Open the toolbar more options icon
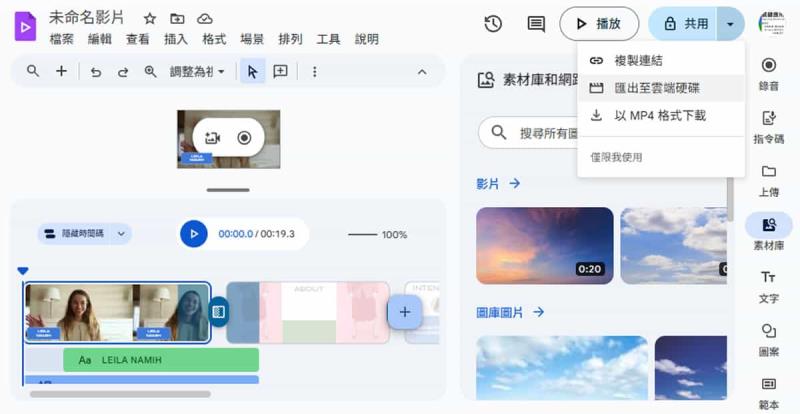The width and height of the screenshot is (800, 414). [x=314, y=72]
